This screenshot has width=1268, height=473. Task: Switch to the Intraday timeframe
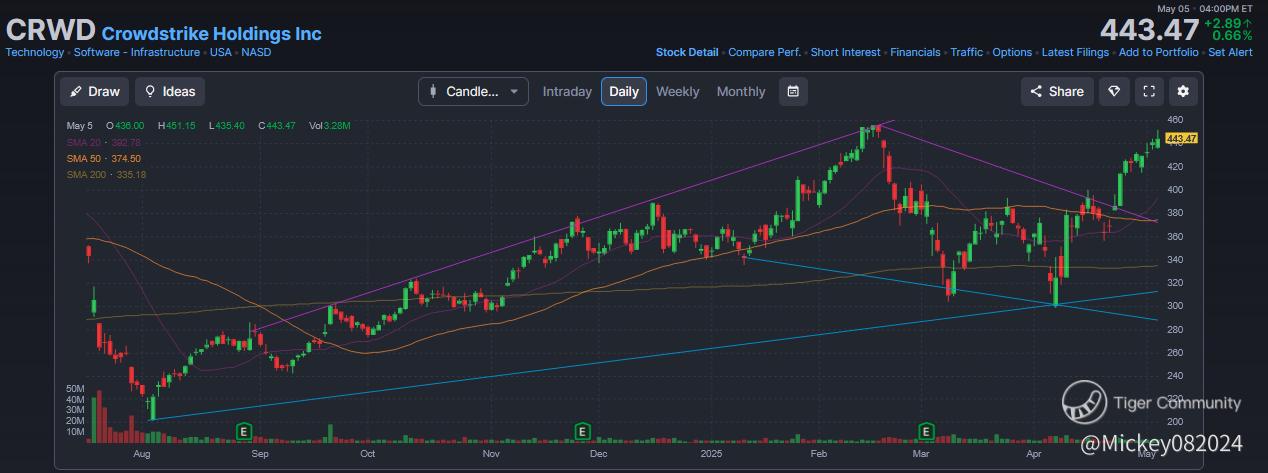click(x=567, y=91)
